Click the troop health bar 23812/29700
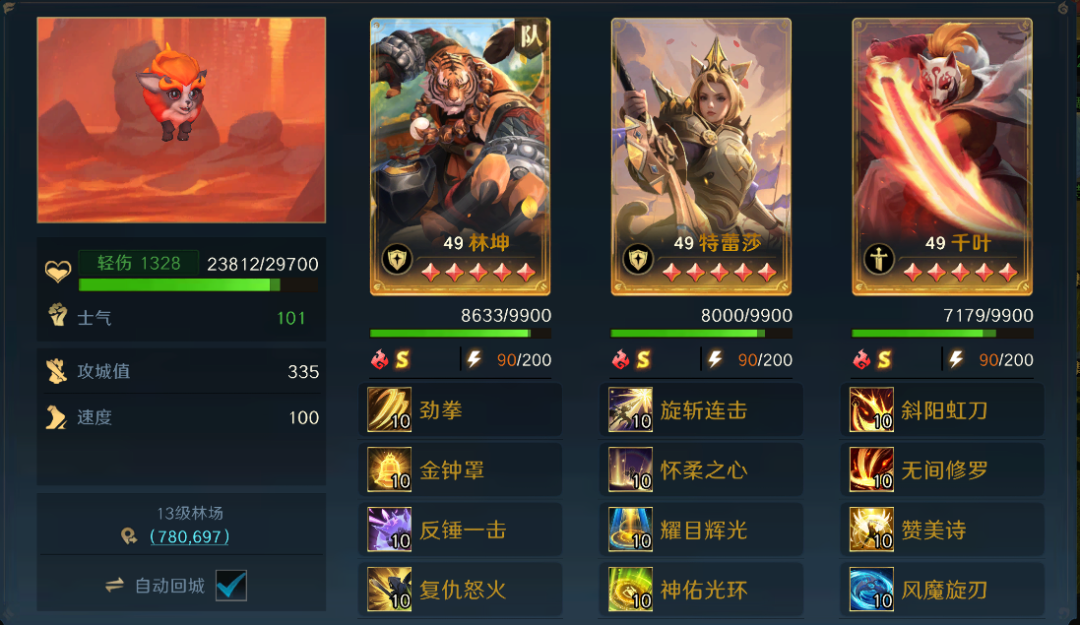Image resolution: width=1080 pixels, height=625 pixels. (x=198, y=285)
